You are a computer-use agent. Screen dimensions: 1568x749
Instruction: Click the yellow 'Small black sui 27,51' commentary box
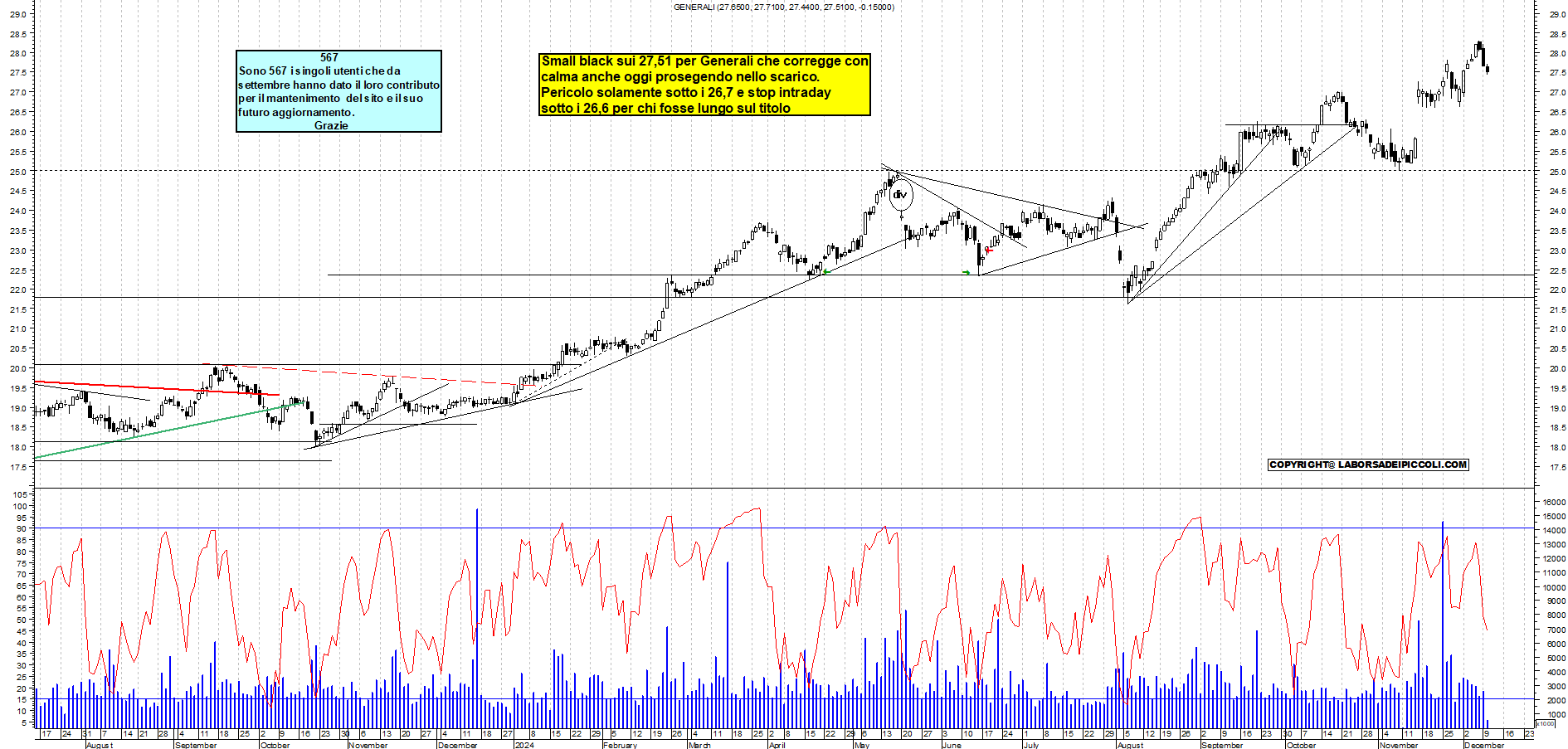tap(704, 84)
